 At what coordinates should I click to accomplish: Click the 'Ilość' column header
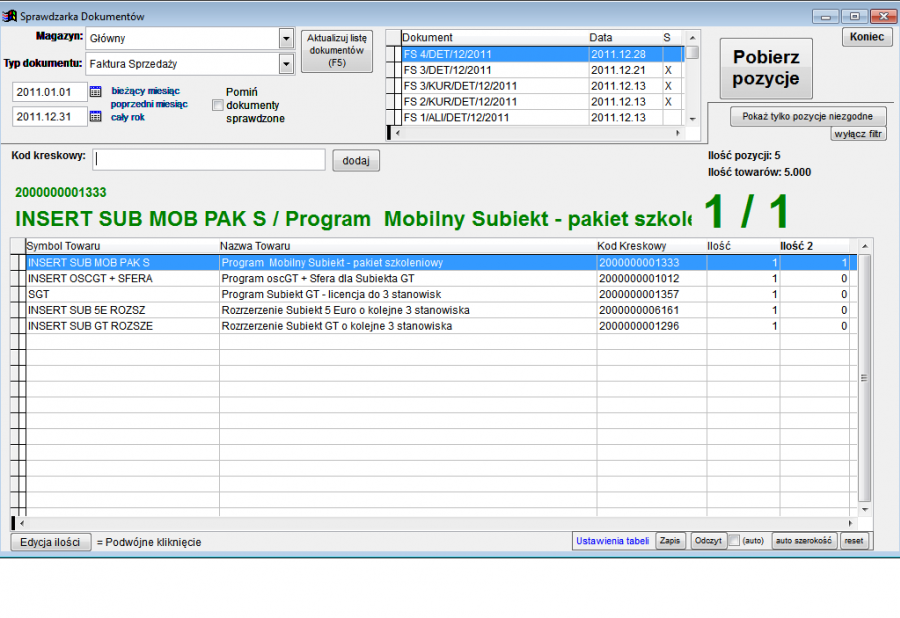[x=743, y=246]
